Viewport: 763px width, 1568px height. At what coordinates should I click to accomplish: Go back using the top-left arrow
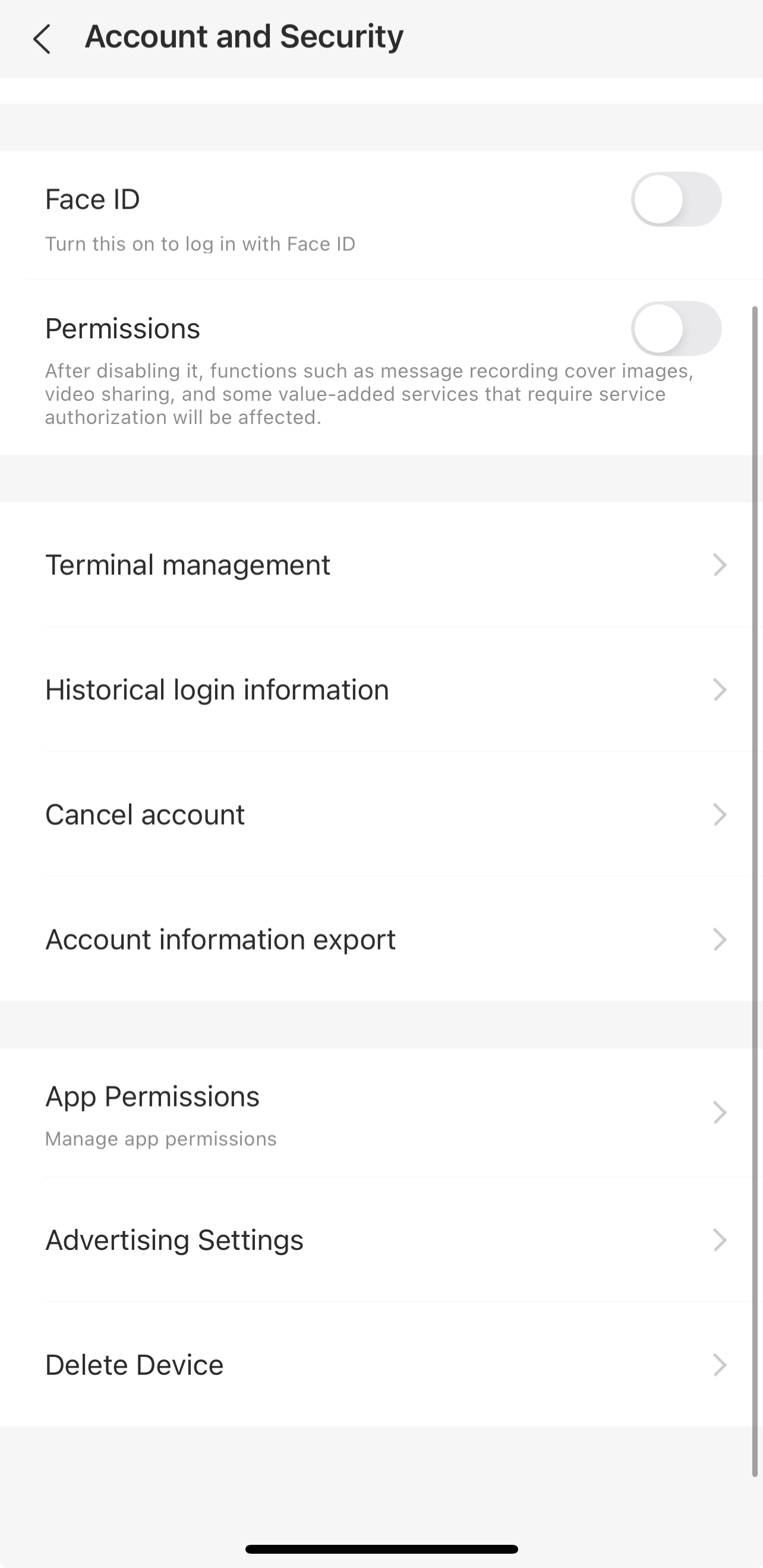(42, 39)
